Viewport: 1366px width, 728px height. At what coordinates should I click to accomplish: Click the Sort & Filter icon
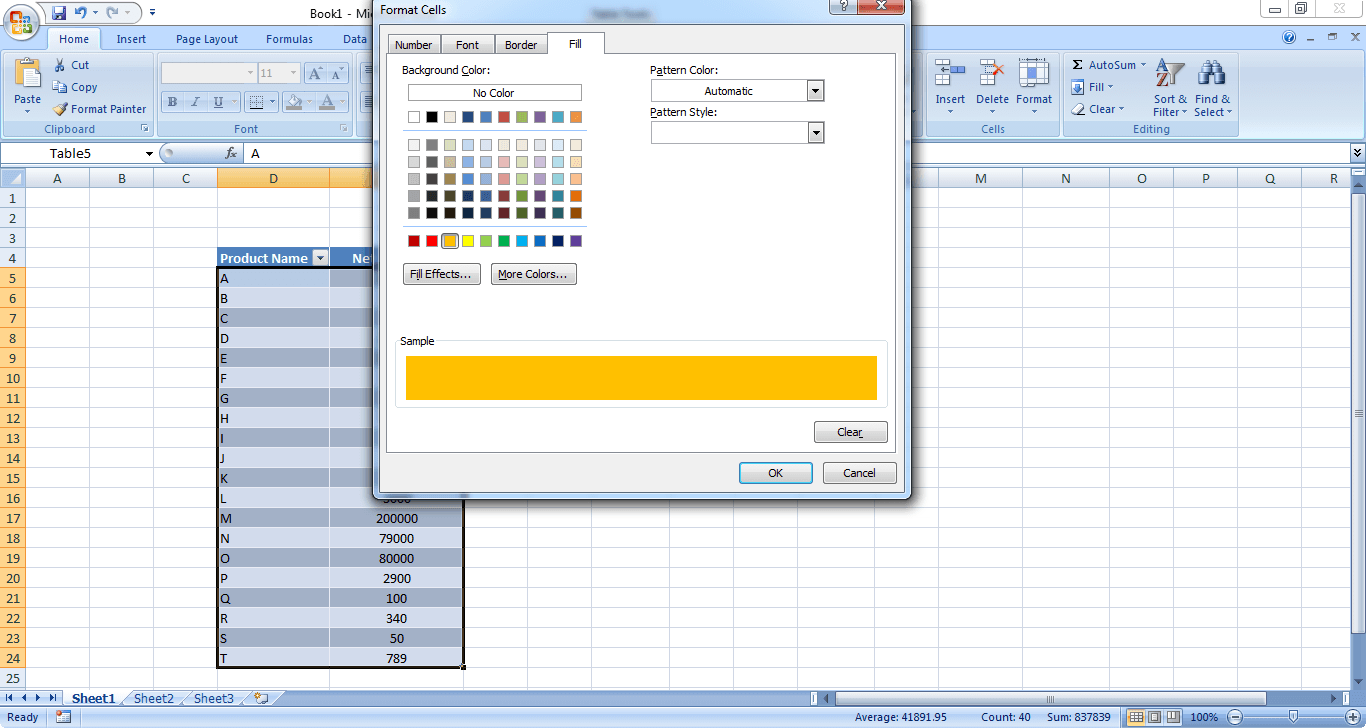(1170, 73)
